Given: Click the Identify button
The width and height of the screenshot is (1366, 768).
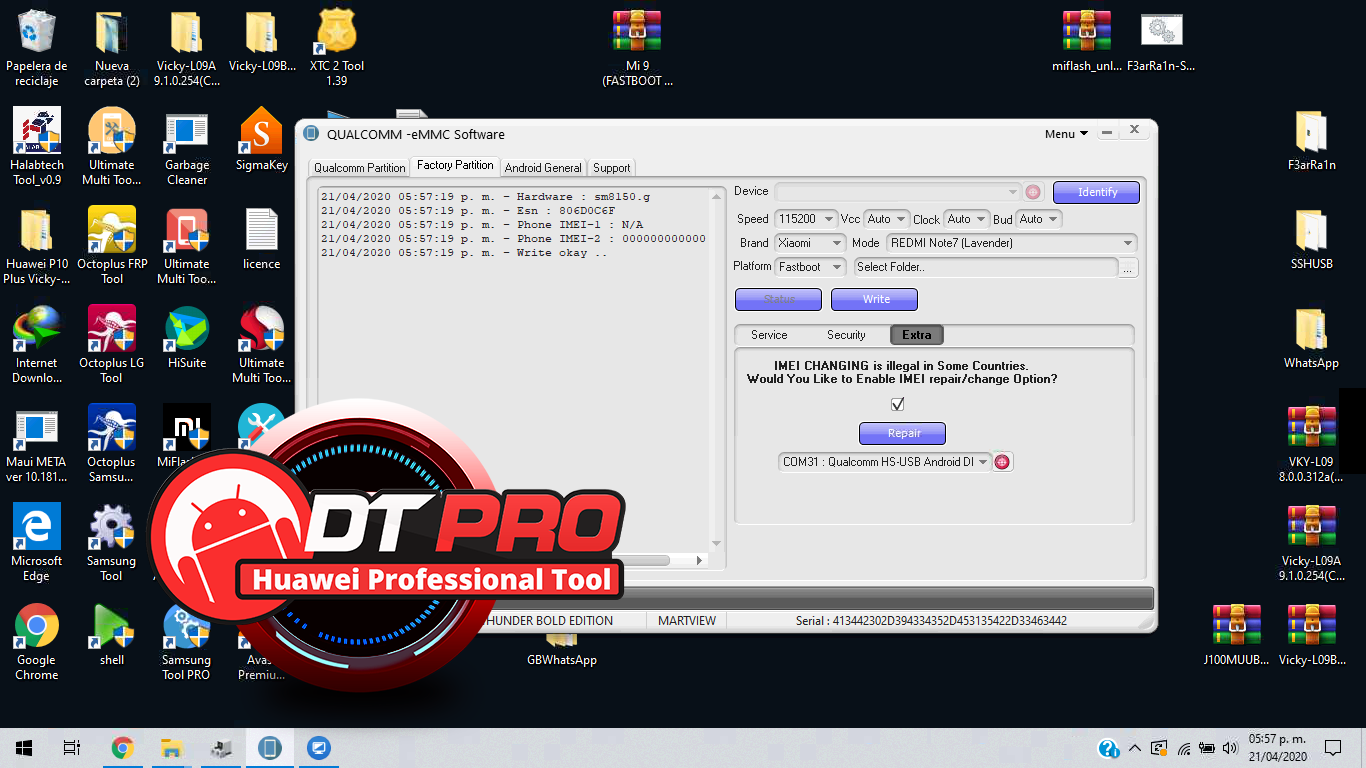Looking at the screenshot, I should [1096, 192].
